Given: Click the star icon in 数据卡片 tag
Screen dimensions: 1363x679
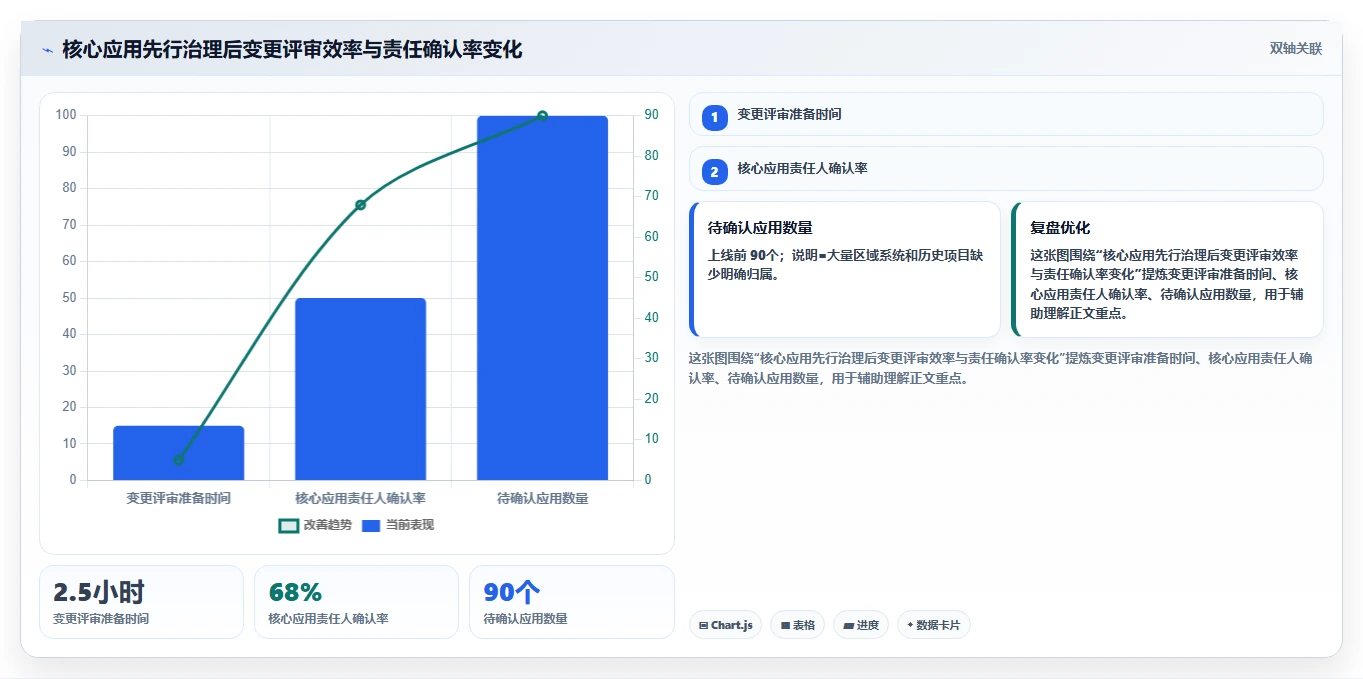Looking at the screenshot, I should click(x=910, y=625).
